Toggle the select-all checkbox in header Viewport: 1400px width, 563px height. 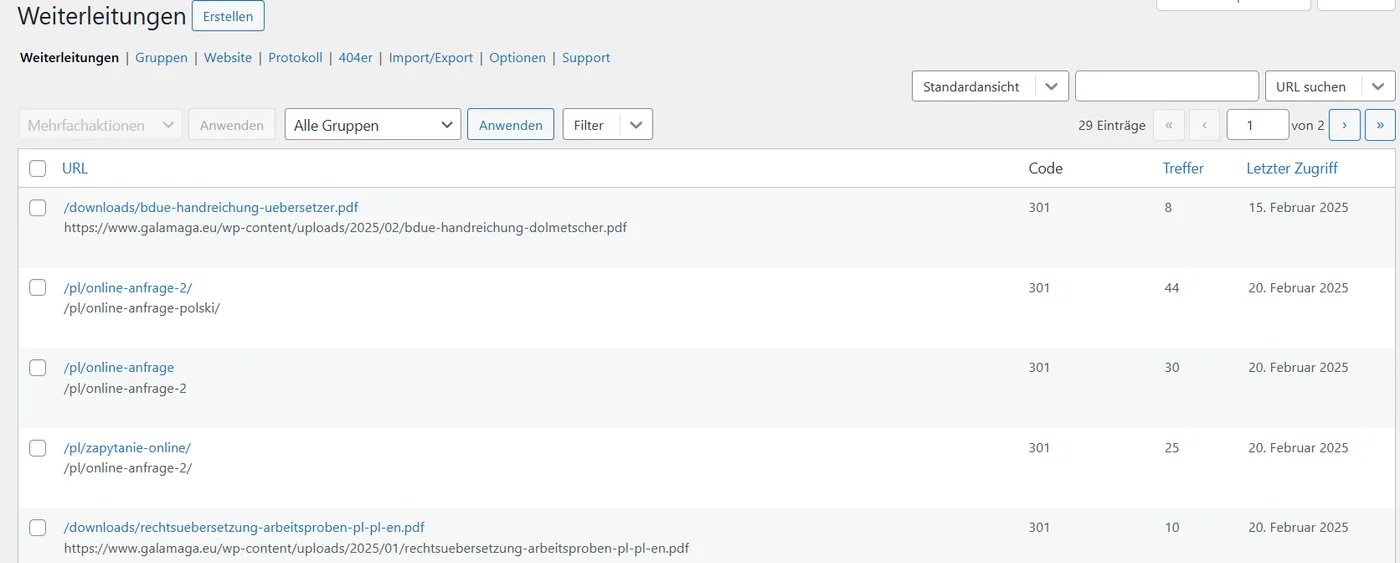[x=38, y=168]
